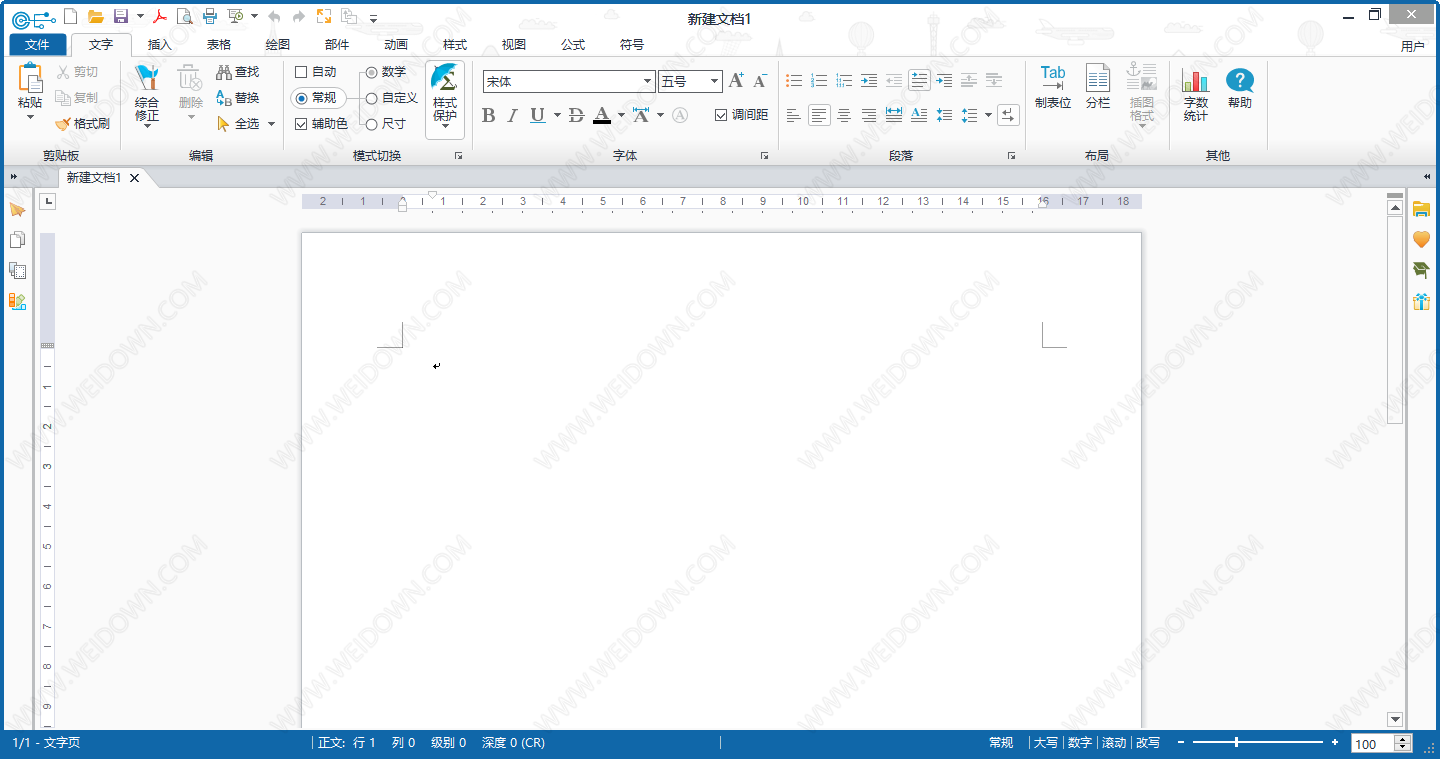The width and height of the screenshot is (1440, 759).
Task: Decrease font size with the A- icon
Action: click(x=760, y=81)
